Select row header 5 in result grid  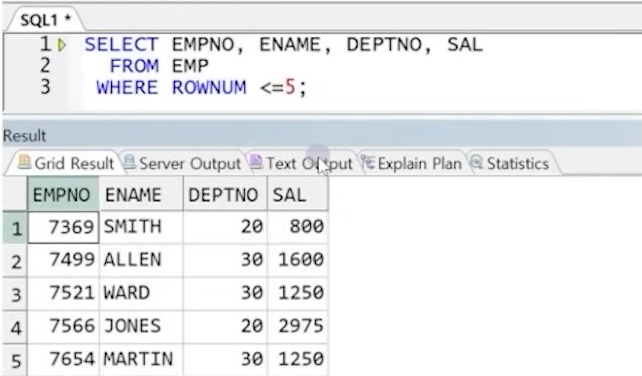(15, 360)
